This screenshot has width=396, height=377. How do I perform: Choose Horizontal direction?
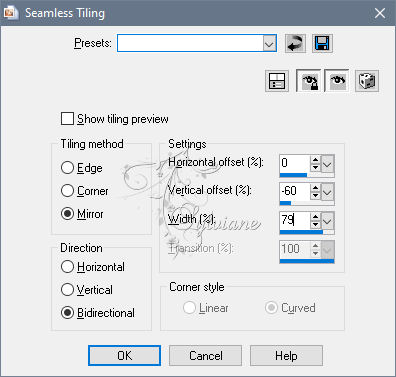[67, 267]
